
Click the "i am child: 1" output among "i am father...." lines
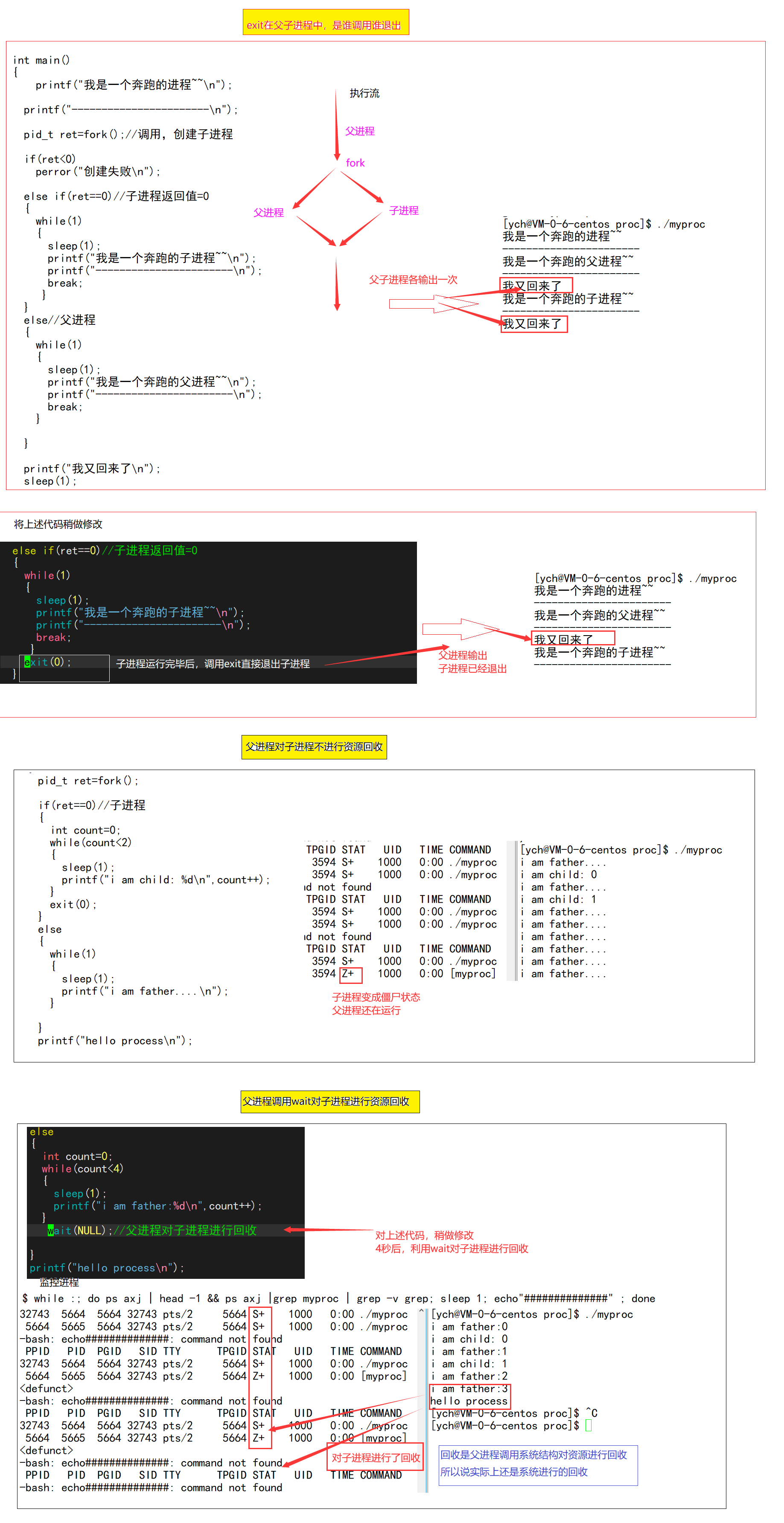[x=559, y=899]
